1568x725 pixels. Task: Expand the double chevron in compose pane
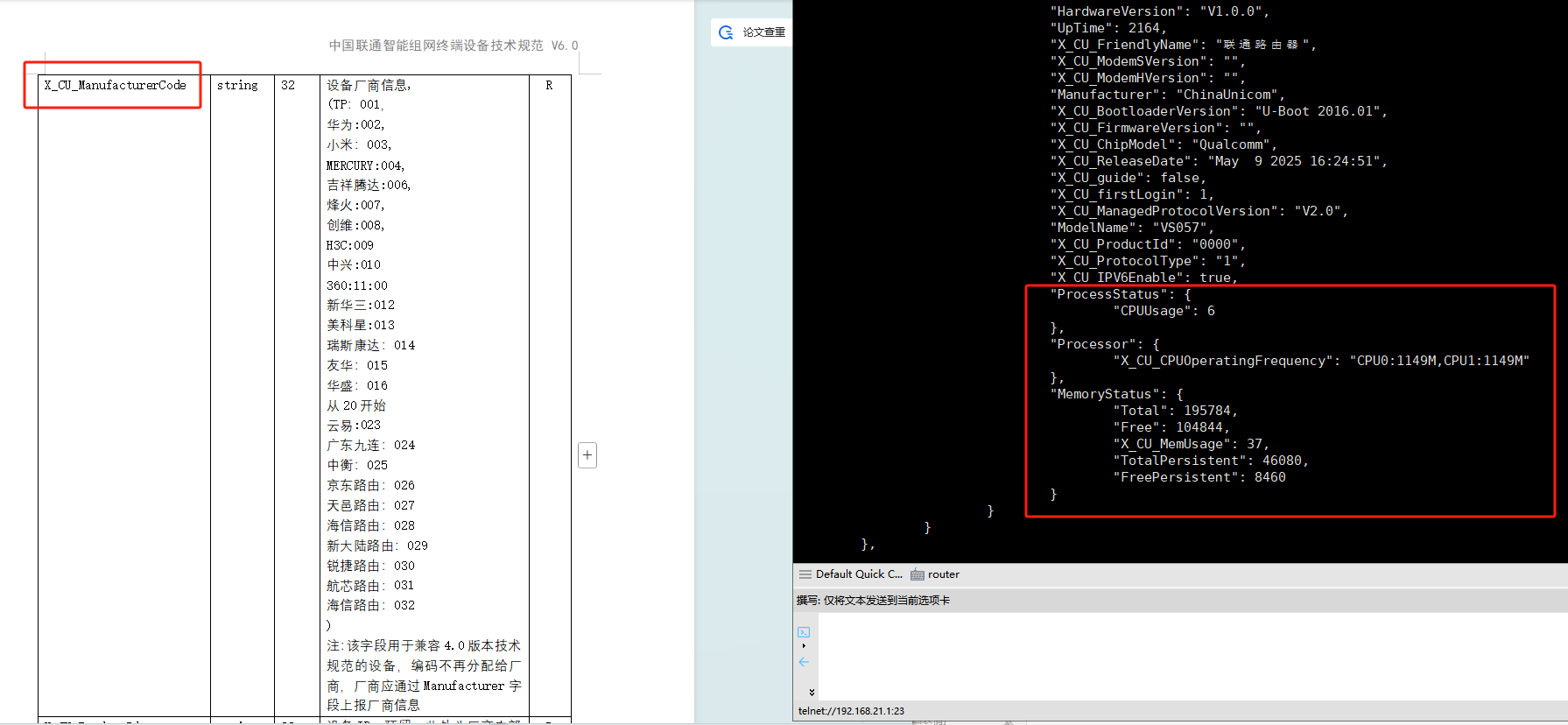pos(812,692)
